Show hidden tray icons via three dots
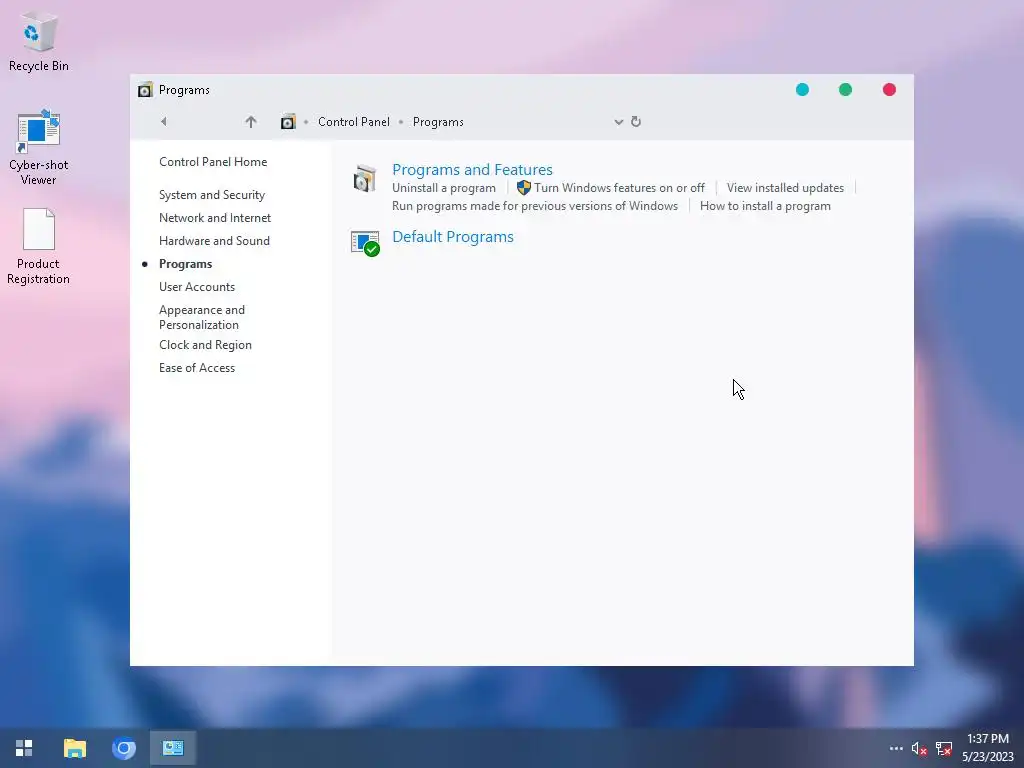The image size is (1024, 768). (x=896, y=748)
